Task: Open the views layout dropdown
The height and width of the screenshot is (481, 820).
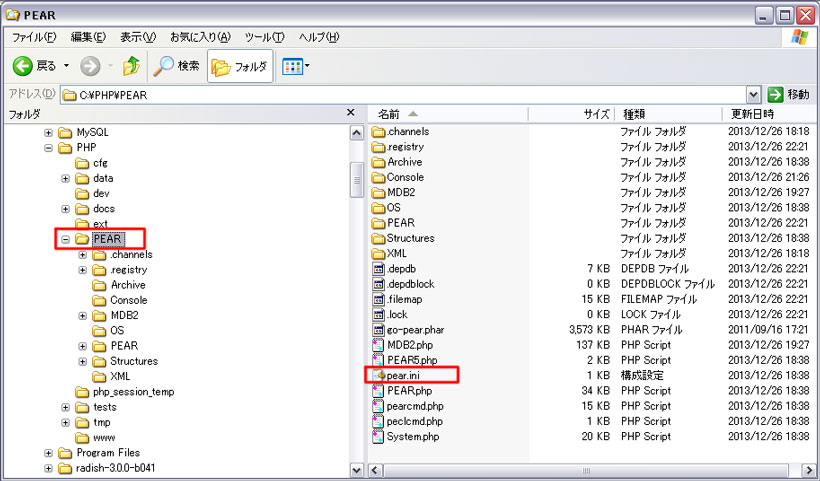Action: (x=295, y=66)
